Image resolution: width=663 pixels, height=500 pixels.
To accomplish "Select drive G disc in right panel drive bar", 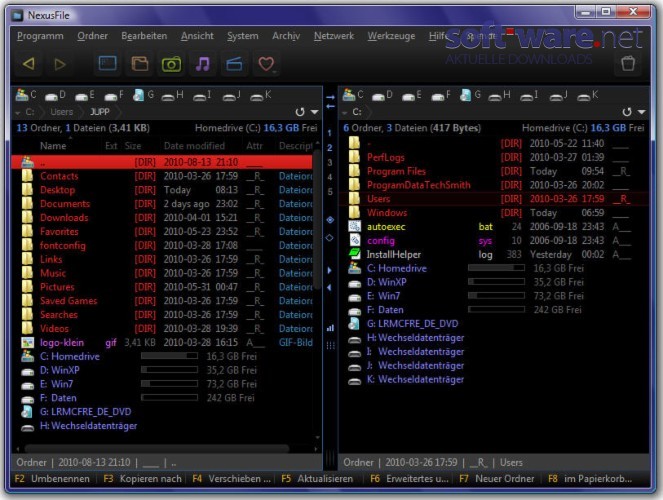I will (x=470, y=95).
